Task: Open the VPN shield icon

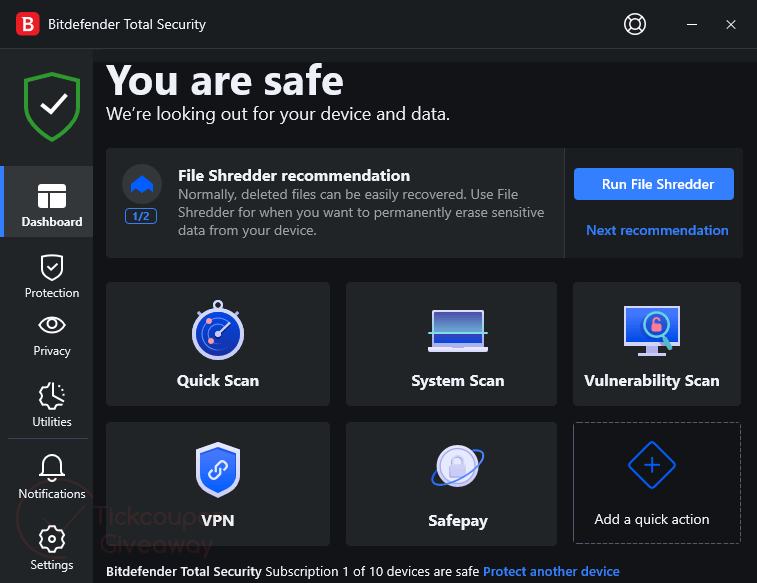Action: click(x=218, y=471)
